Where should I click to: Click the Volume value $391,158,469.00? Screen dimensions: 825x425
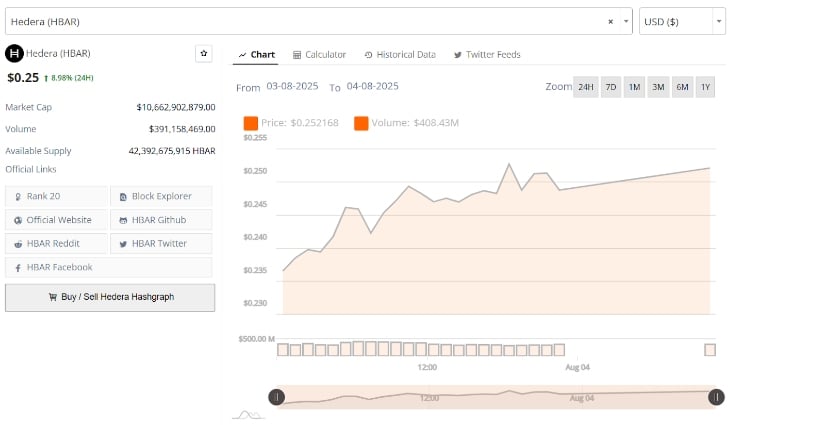coord(182,129)
